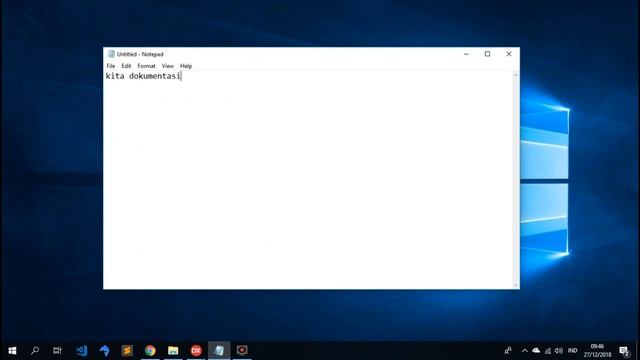Click the Notepad scrollbar down arrow
Screen dimensions: 640x360
[x=516, y=285]
